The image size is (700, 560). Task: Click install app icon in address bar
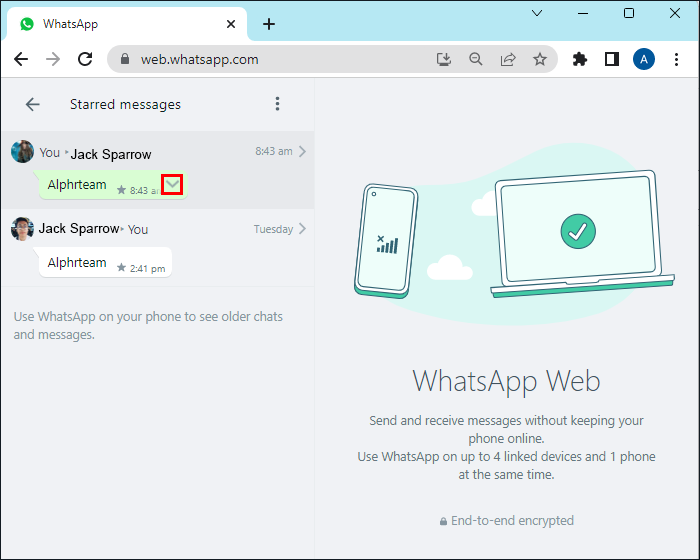[x=444, y=59]
